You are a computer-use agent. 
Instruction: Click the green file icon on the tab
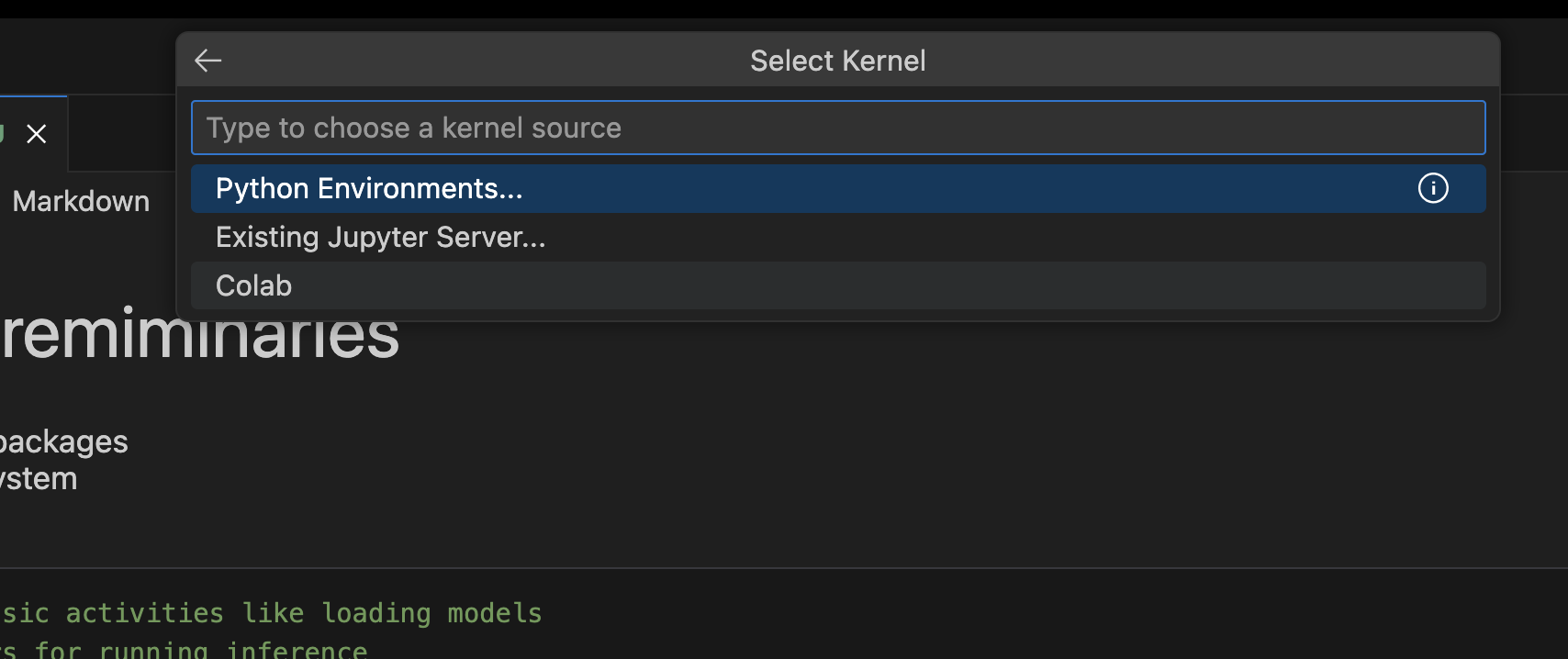(x=3, y=134)
